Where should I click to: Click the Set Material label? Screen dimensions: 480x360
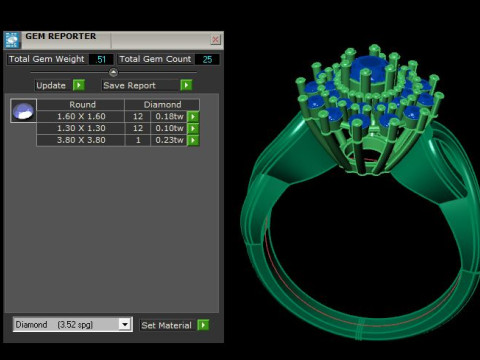pos(166,325)
